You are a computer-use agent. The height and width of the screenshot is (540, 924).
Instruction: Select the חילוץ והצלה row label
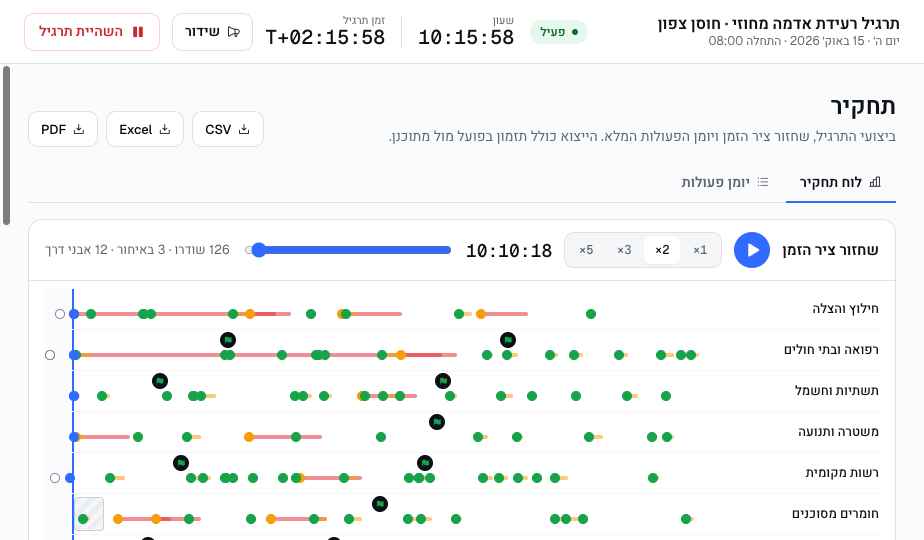point(845,309)
